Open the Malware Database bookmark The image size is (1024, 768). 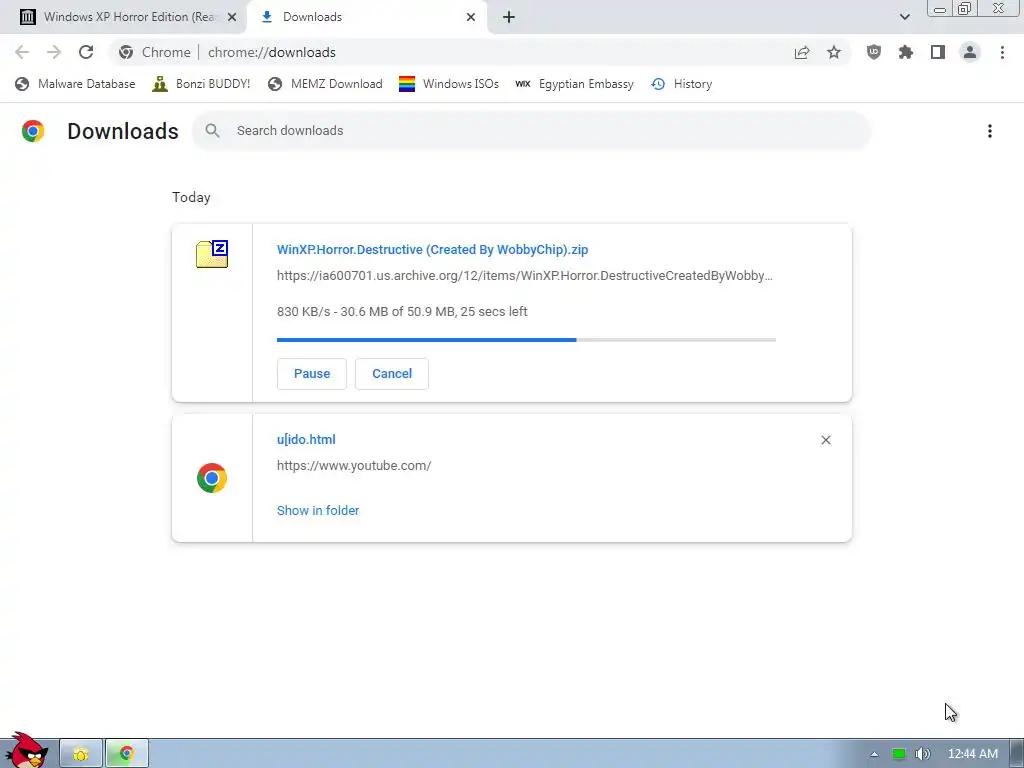click(x=75, y=84)
